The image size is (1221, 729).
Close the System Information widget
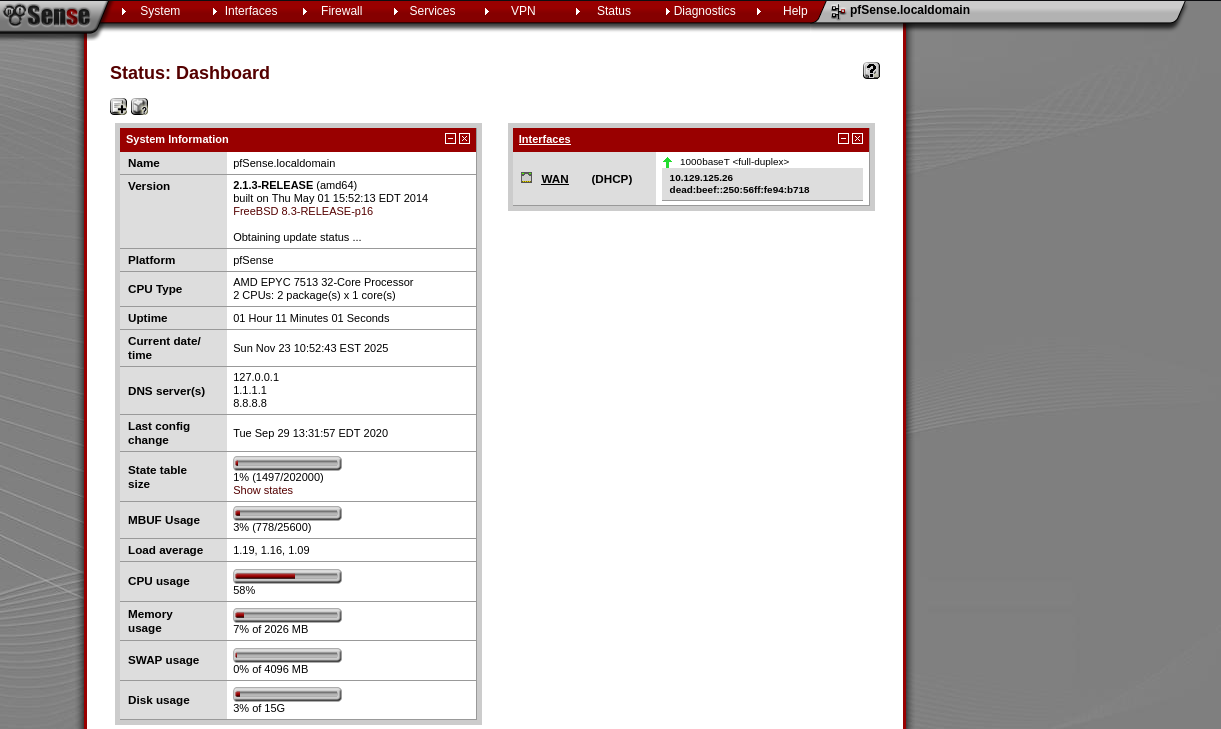pyautogui.click(x=464, y=139)
